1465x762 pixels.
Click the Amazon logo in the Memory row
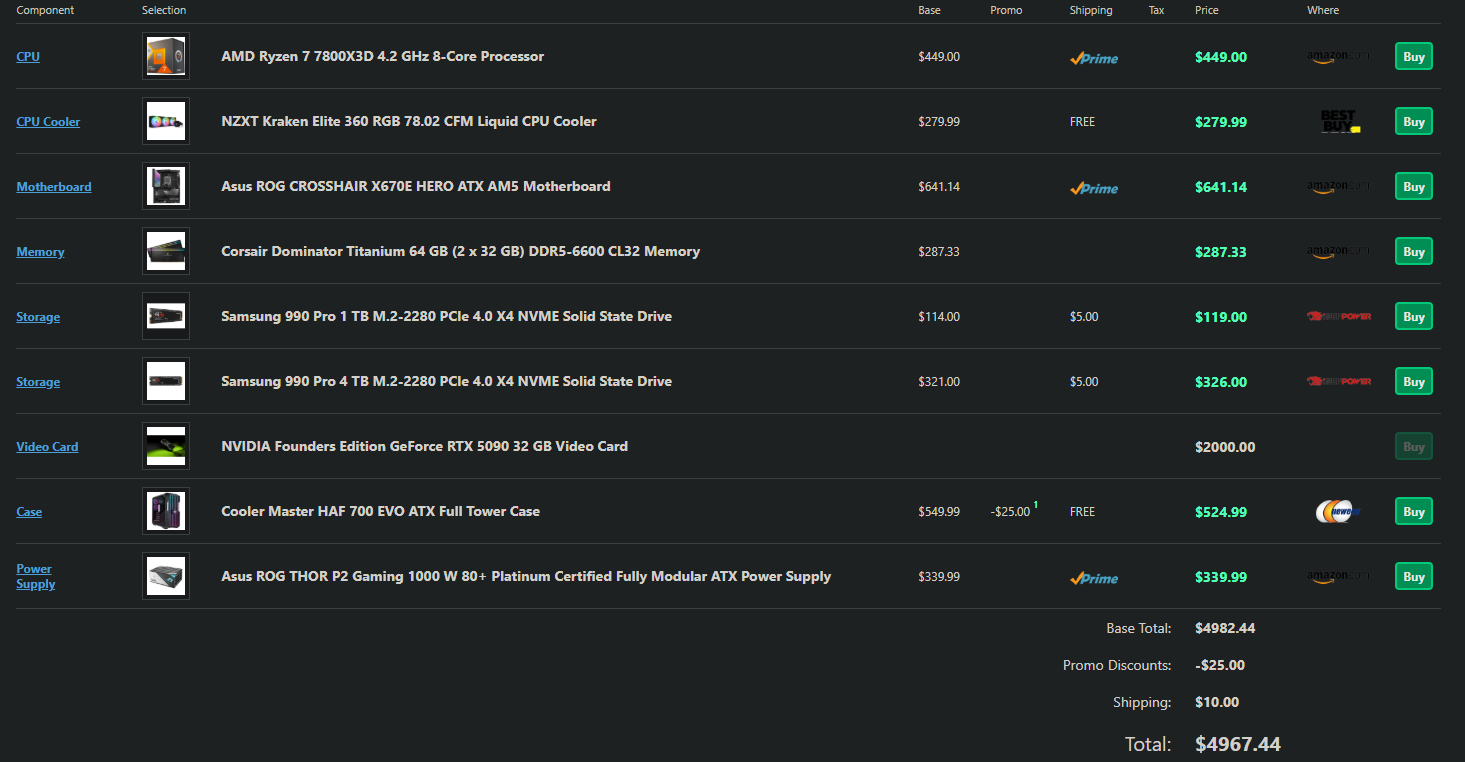pos(1338,252)
